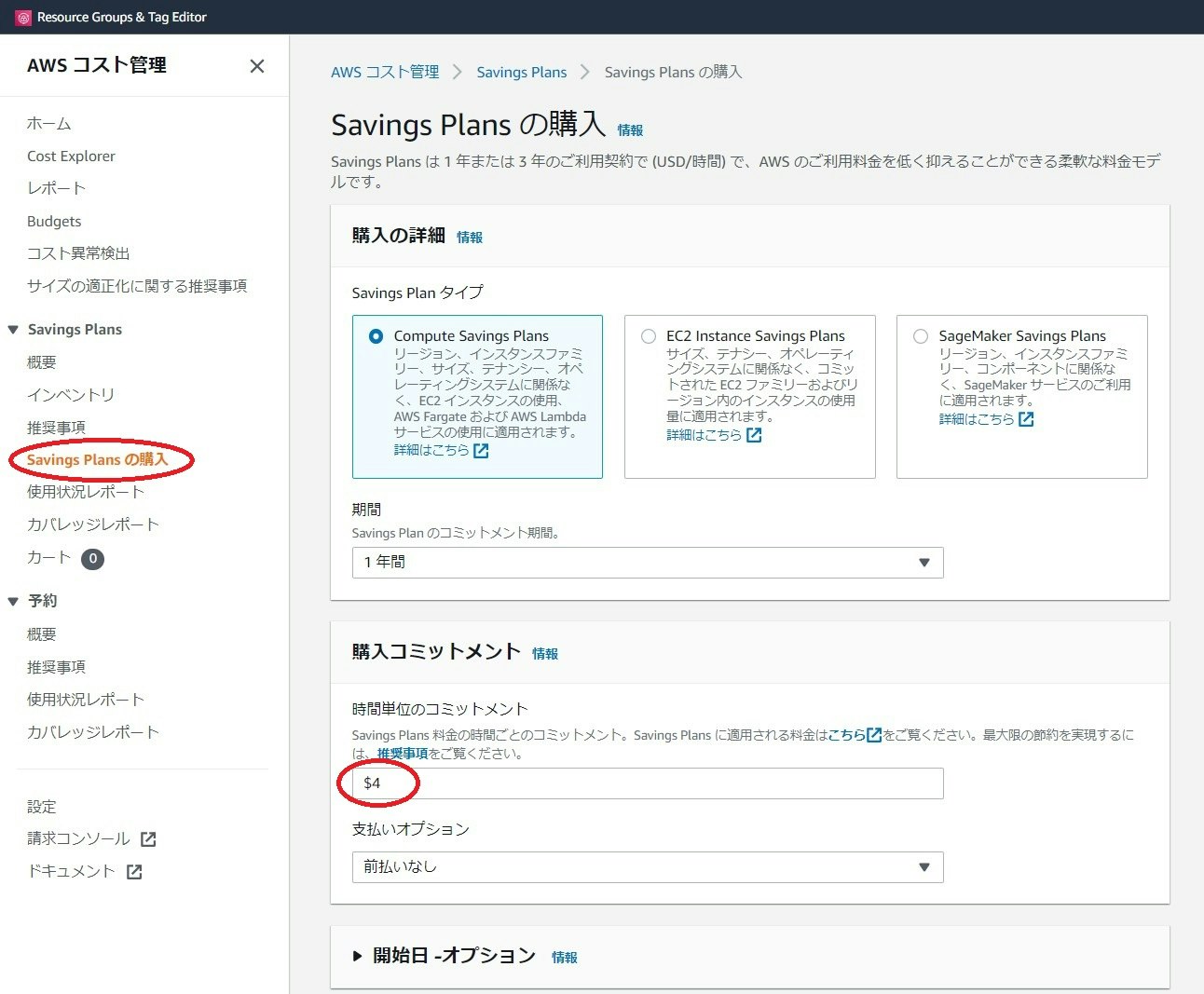
Task: Select SageMaker Savings Plans radio button
Action: click(921, 336)
